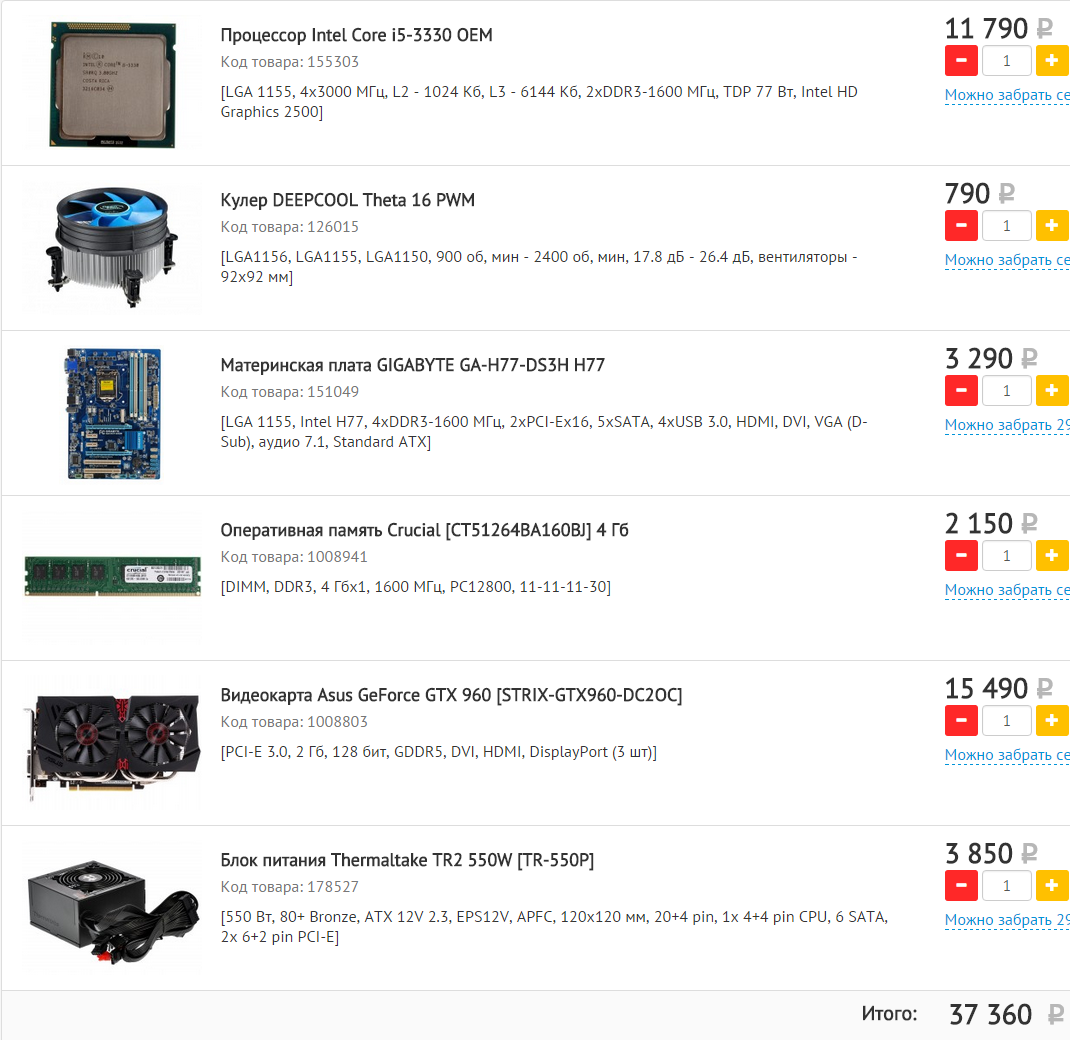The width and height of the screenshot is (1070, 1040).
Task: Select quantity field for Asus GTX 960
Action: 1007,721
